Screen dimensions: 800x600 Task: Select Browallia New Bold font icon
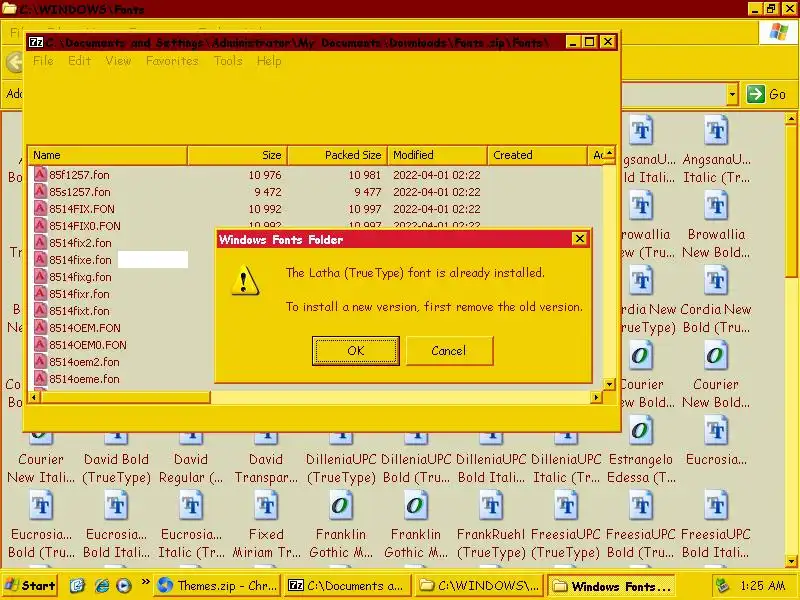[x=716, y=206]
